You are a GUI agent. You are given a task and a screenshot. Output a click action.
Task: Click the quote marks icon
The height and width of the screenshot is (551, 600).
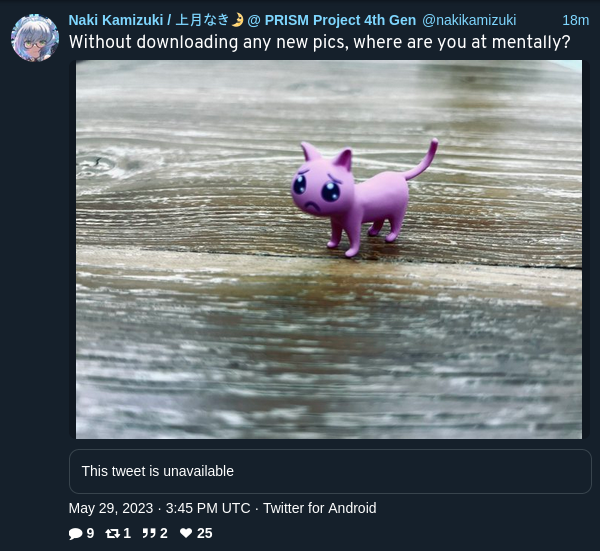point(149,533)
